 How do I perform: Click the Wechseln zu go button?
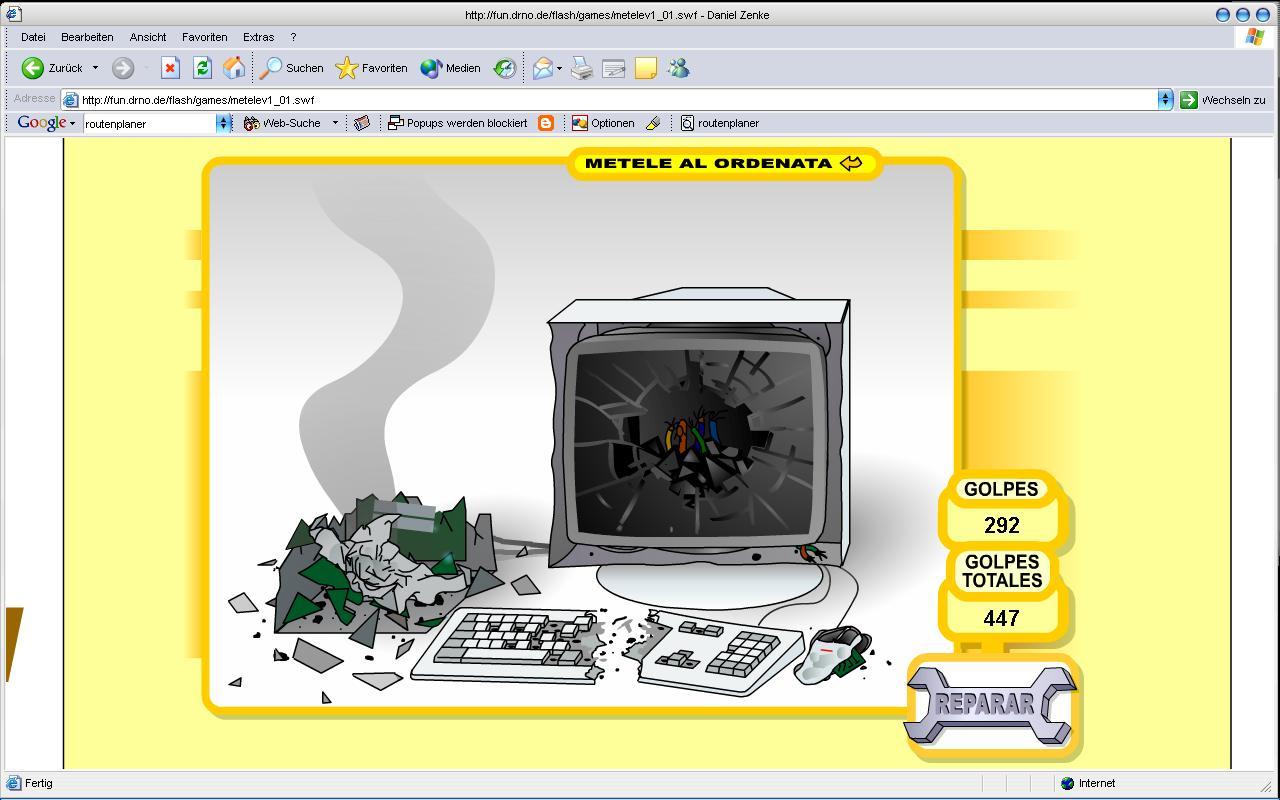click(1222, 99)
